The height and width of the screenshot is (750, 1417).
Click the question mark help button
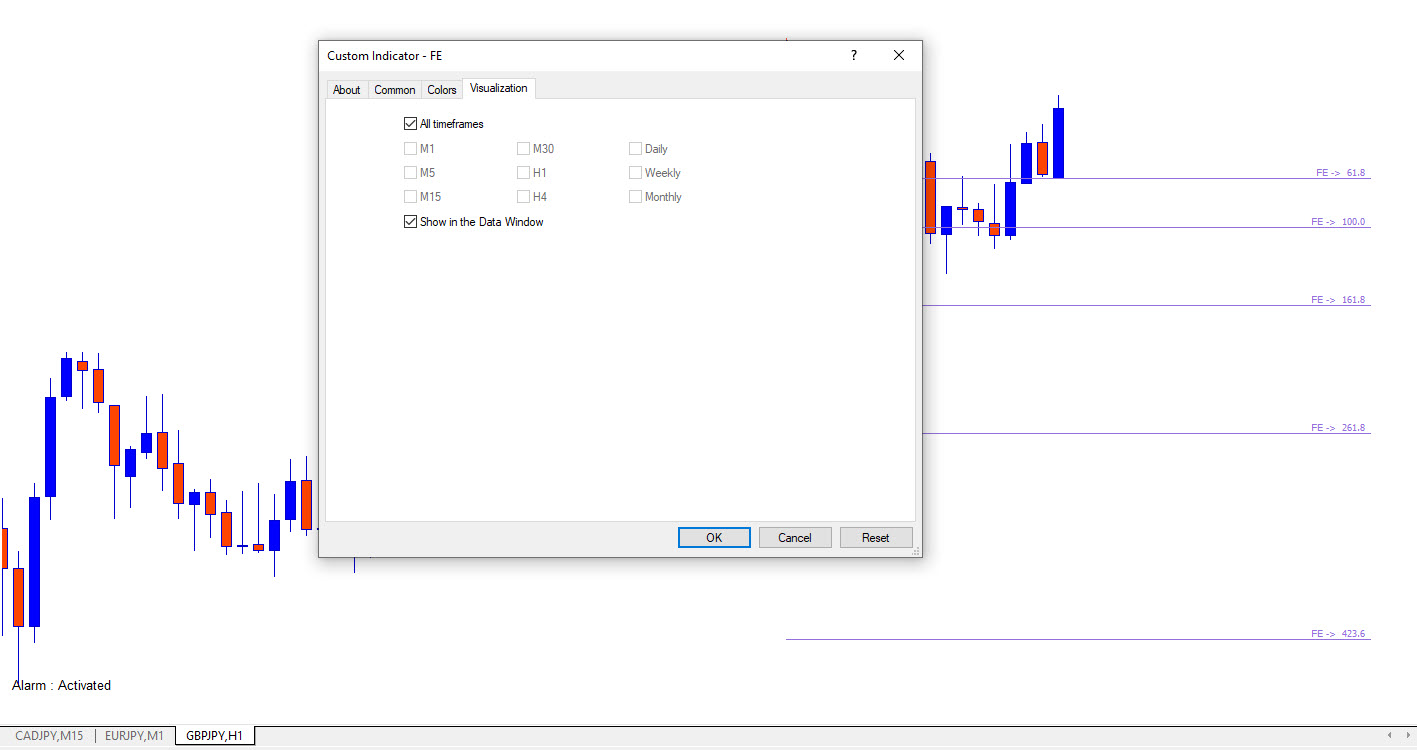pyautogui.click(x=853, y=56)
